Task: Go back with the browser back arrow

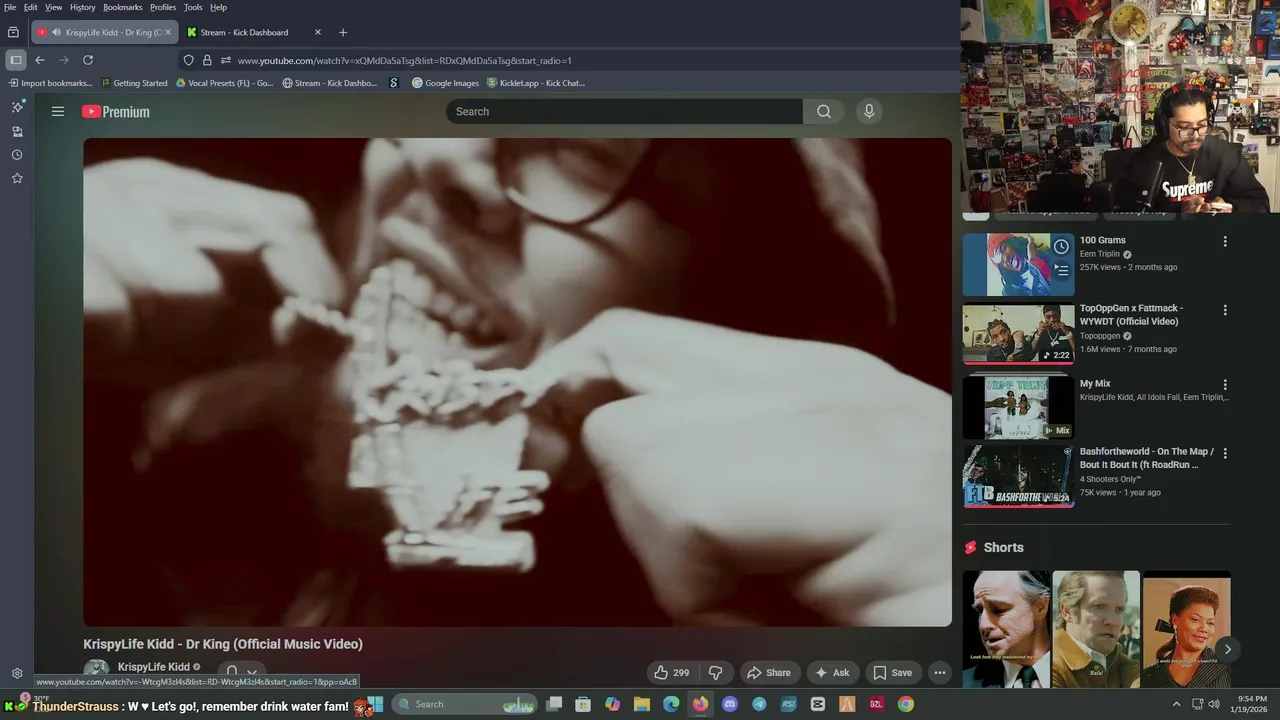Action: click(x=40, y=60)
